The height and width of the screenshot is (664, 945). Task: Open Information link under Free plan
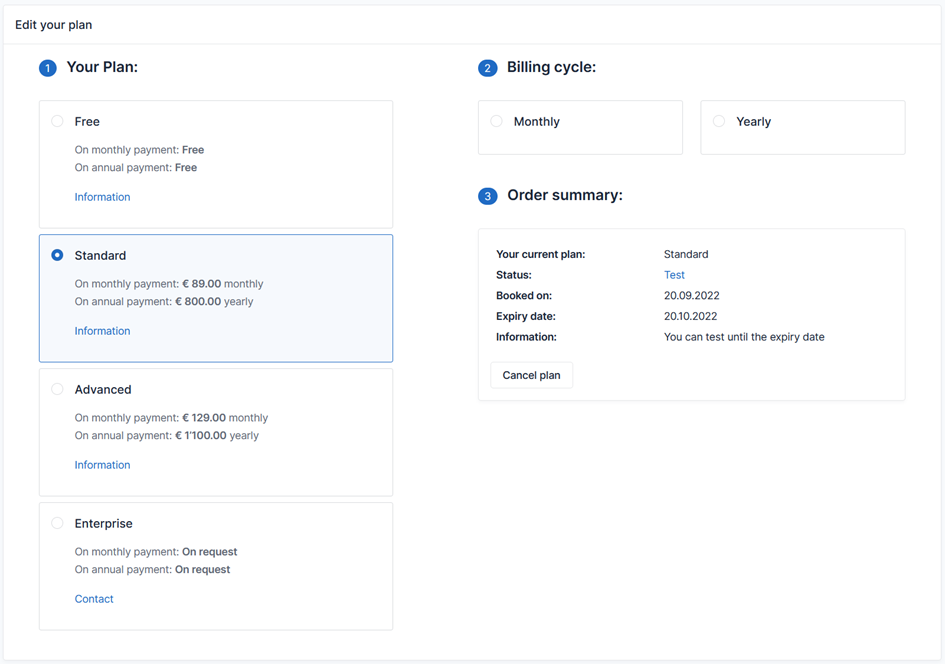(x=102, y=197)
